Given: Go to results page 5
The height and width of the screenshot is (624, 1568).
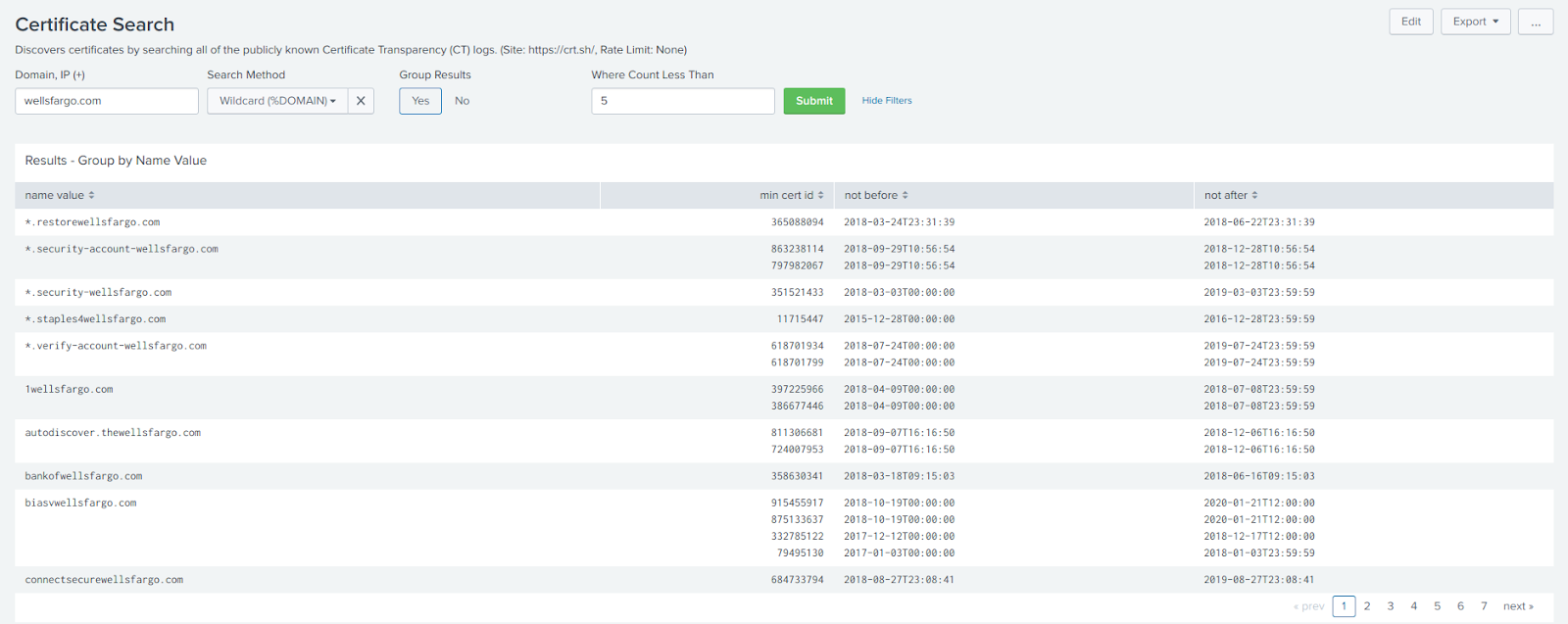Looking at the screenshot, I should [1438, 606].
